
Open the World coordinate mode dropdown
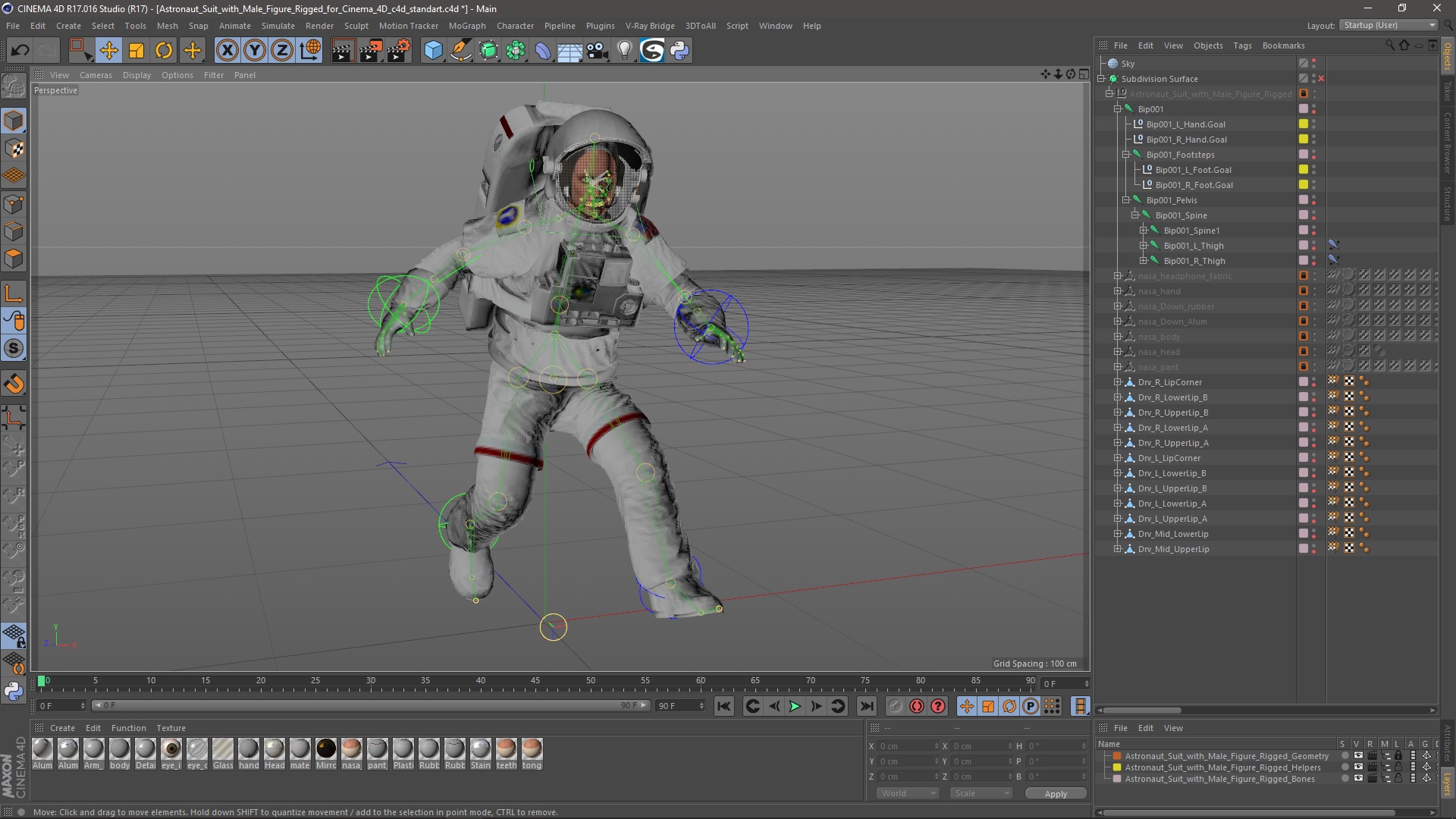pyautogui.click(x=908, y=793)
